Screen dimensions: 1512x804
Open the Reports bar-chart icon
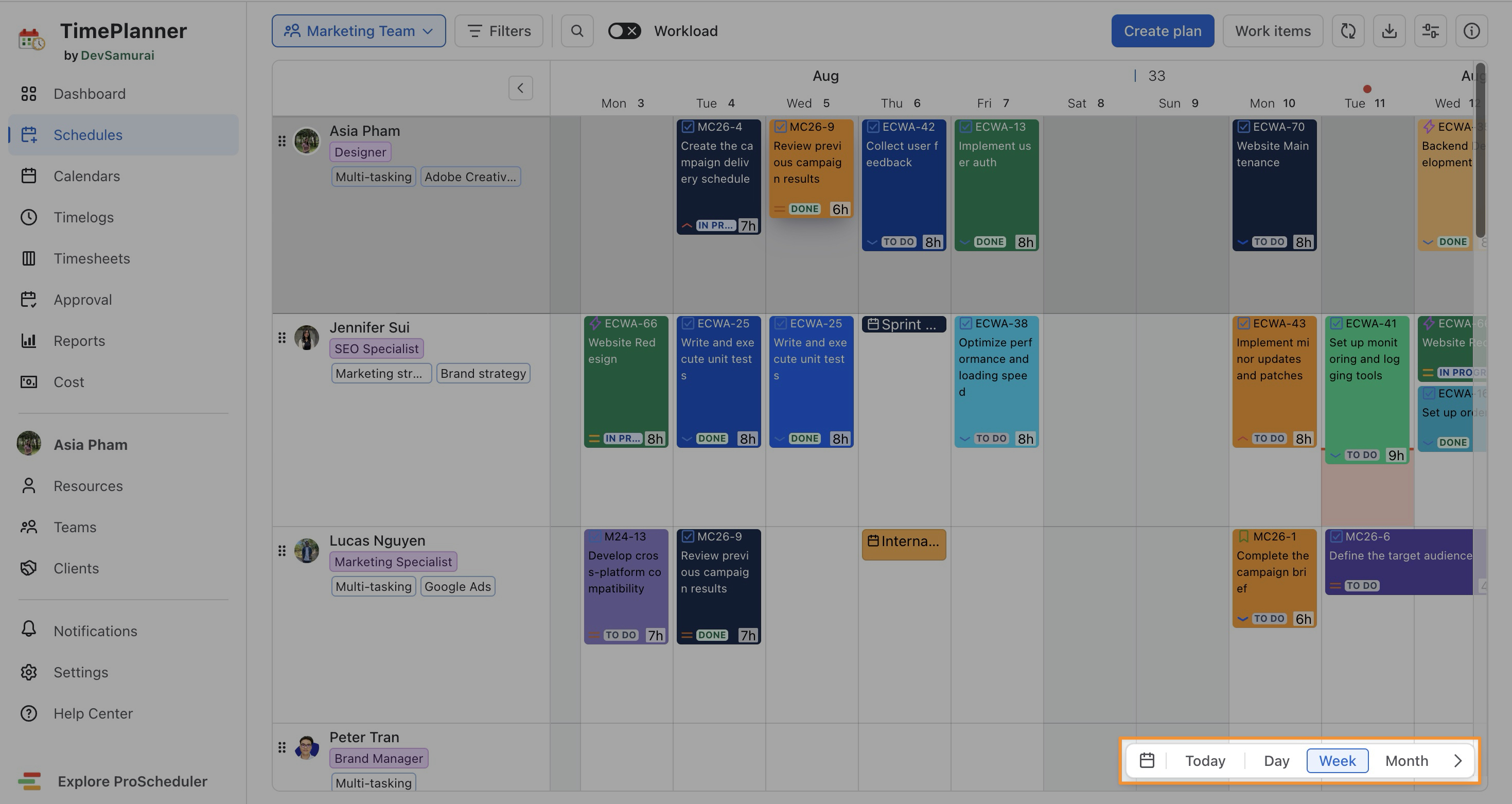29,340
